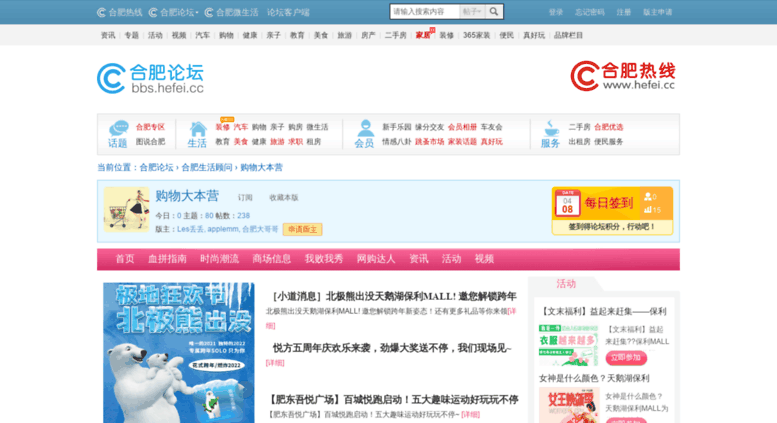Open 跳蚤市场 under 会员
Screen dimensions: 777x423
[429, 142]
